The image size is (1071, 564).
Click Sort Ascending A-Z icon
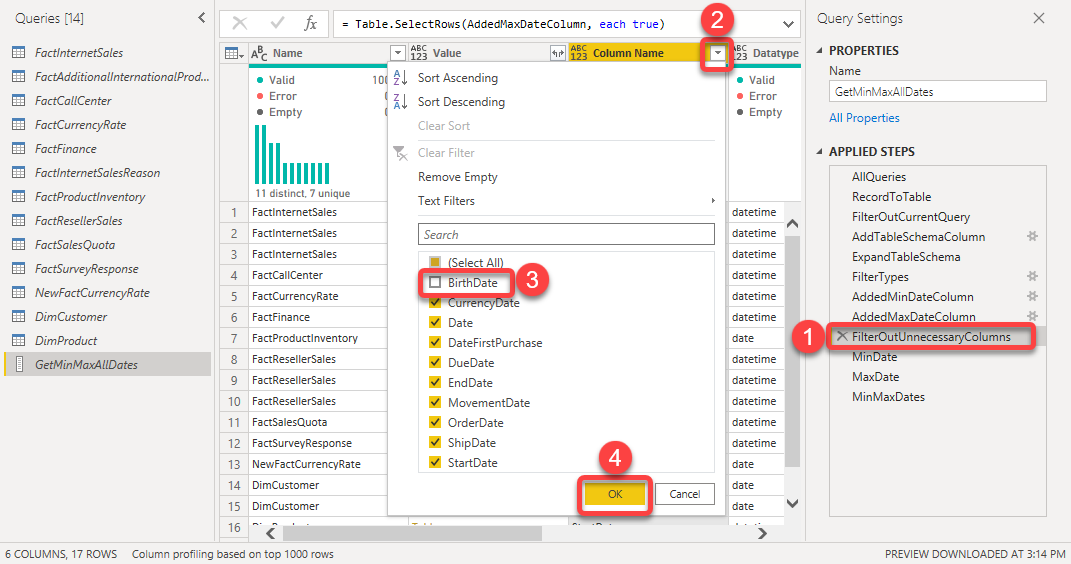click(x=400, y=78)
